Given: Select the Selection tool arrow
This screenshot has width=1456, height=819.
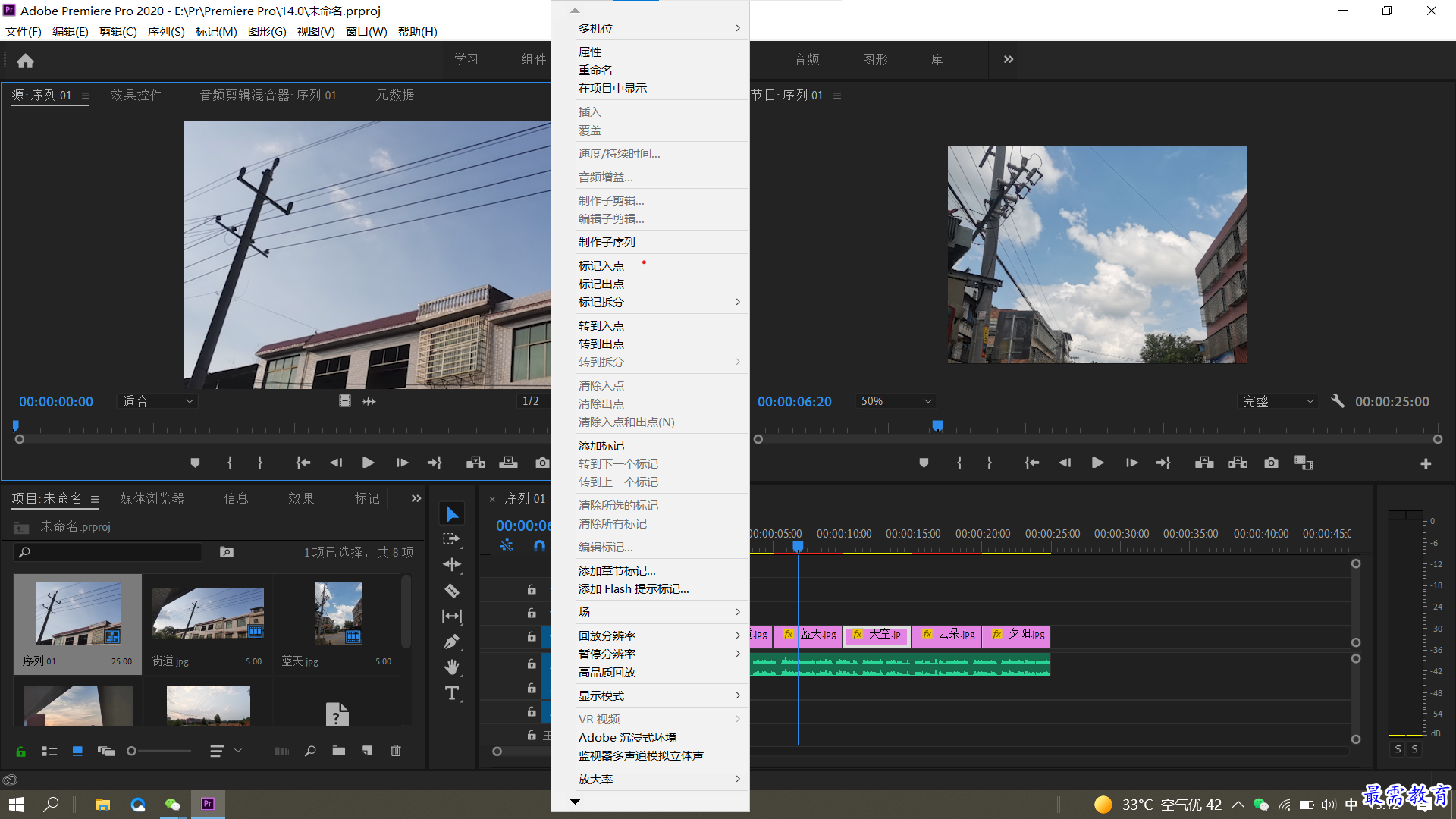Looking at the screenshot, I should pos(452,514).
